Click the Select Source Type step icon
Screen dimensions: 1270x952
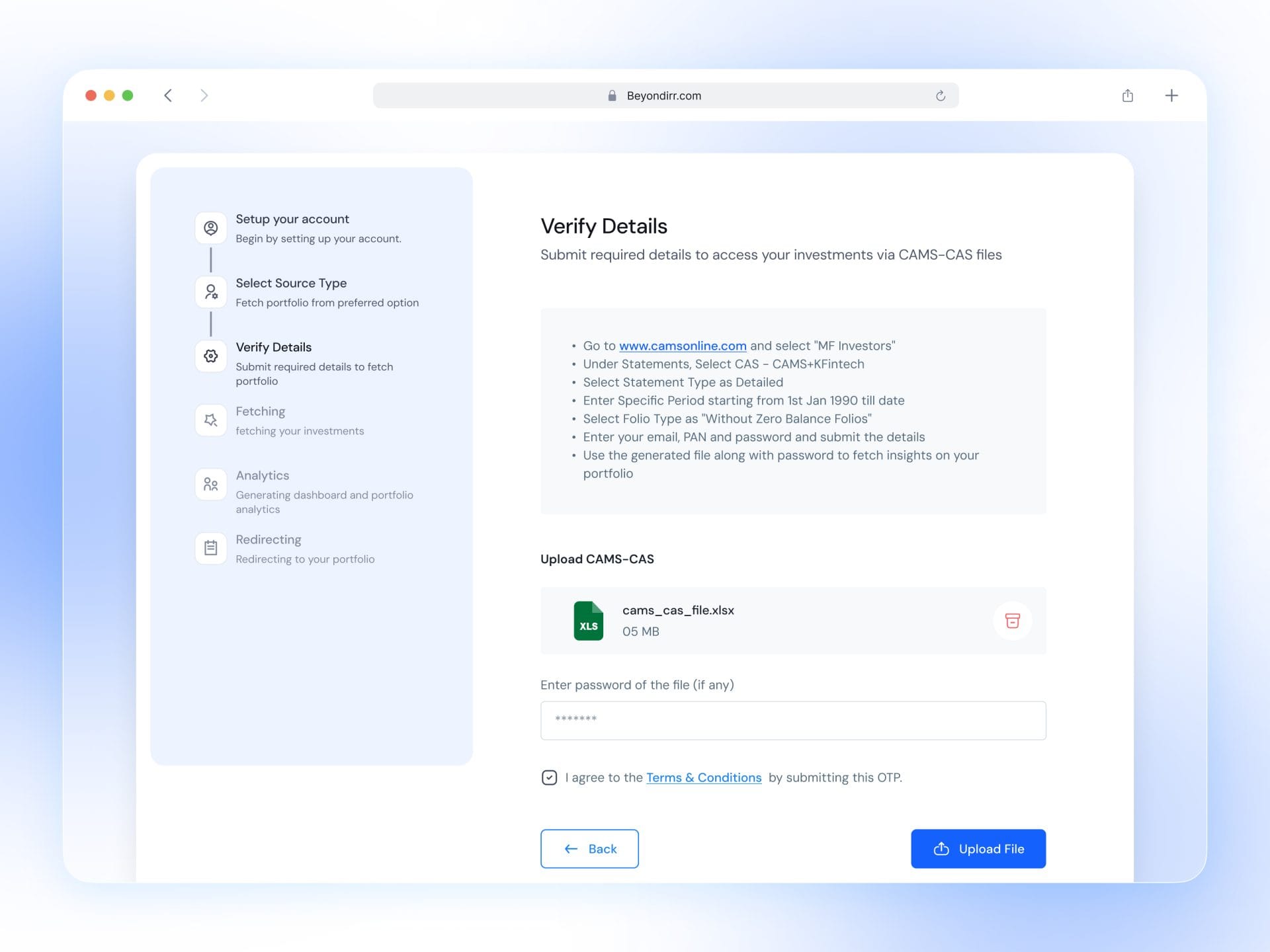(x=210, y=292)
